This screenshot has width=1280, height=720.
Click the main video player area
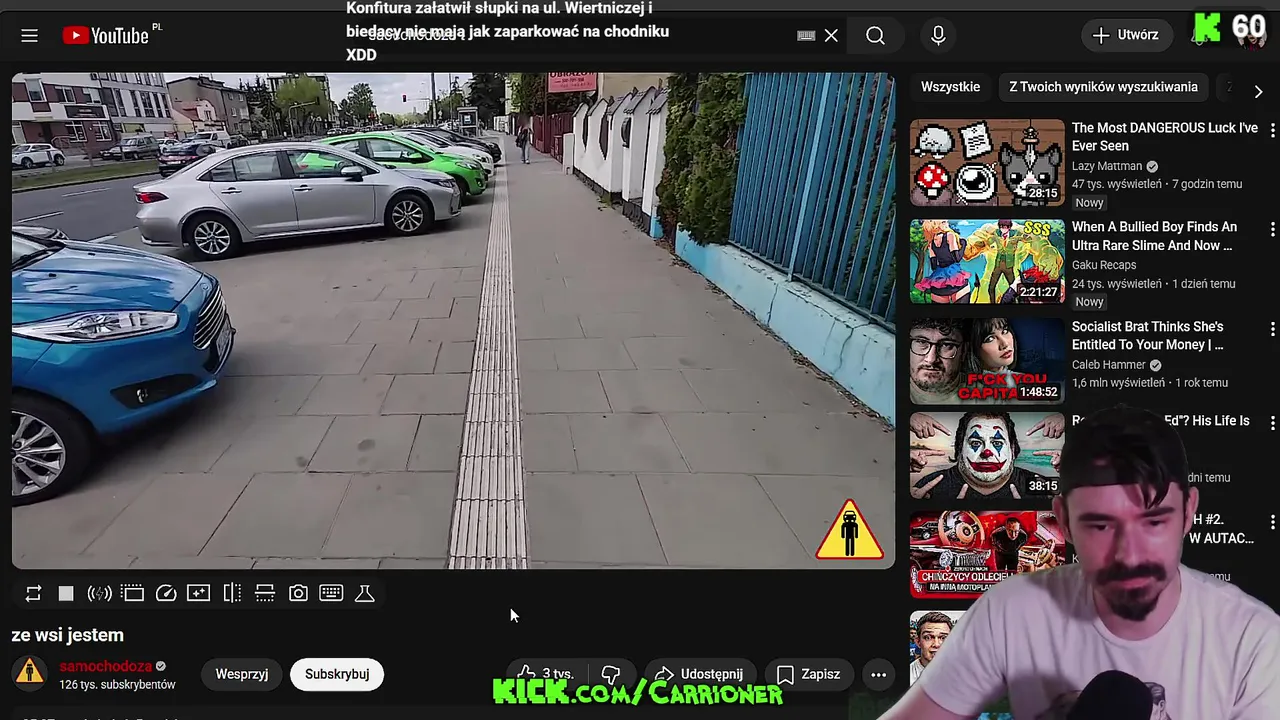[453, 320]
